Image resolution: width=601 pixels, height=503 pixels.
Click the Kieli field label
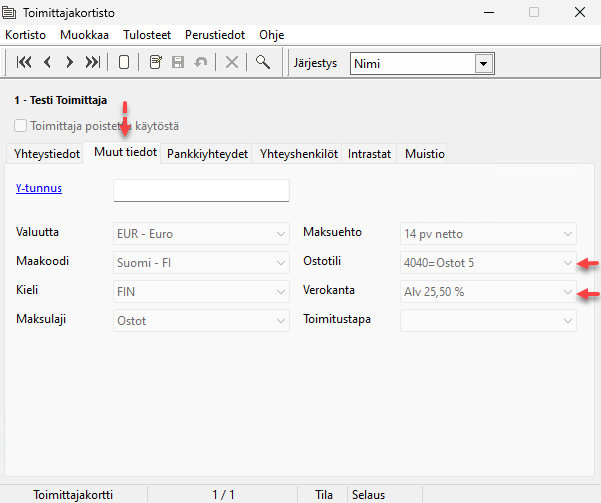(x=27, y=290)
